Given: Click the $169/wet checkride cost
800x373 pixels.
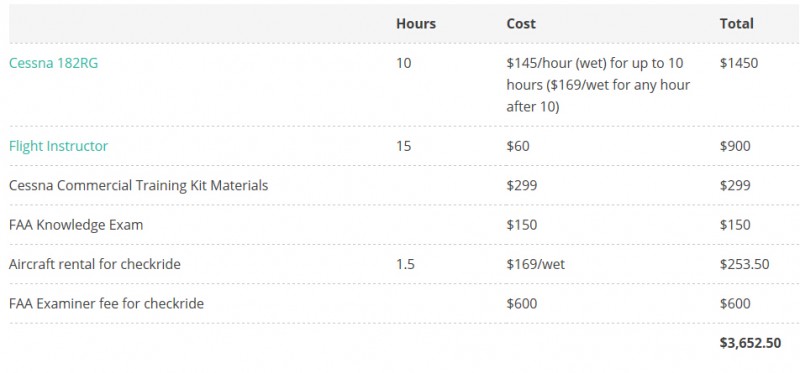Looking at the screenshot, I should click(x=536, y=264).
